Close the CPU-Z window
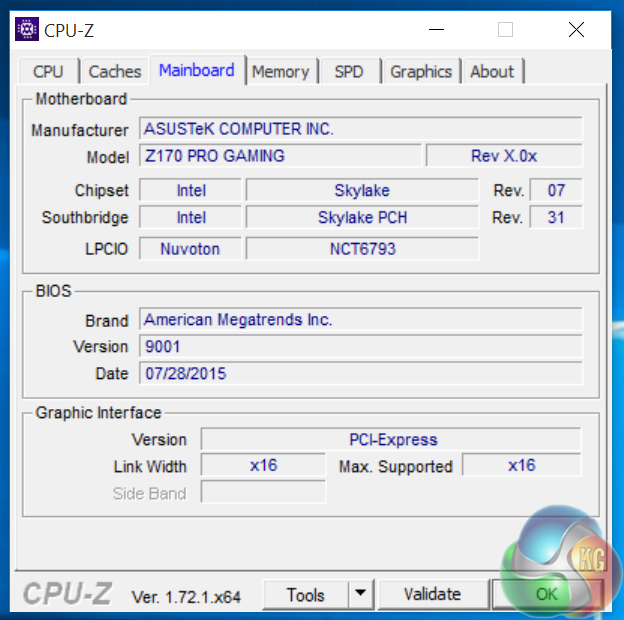This screenshot has height=620, width=624. pyautogui.click(x=576, y=29)
